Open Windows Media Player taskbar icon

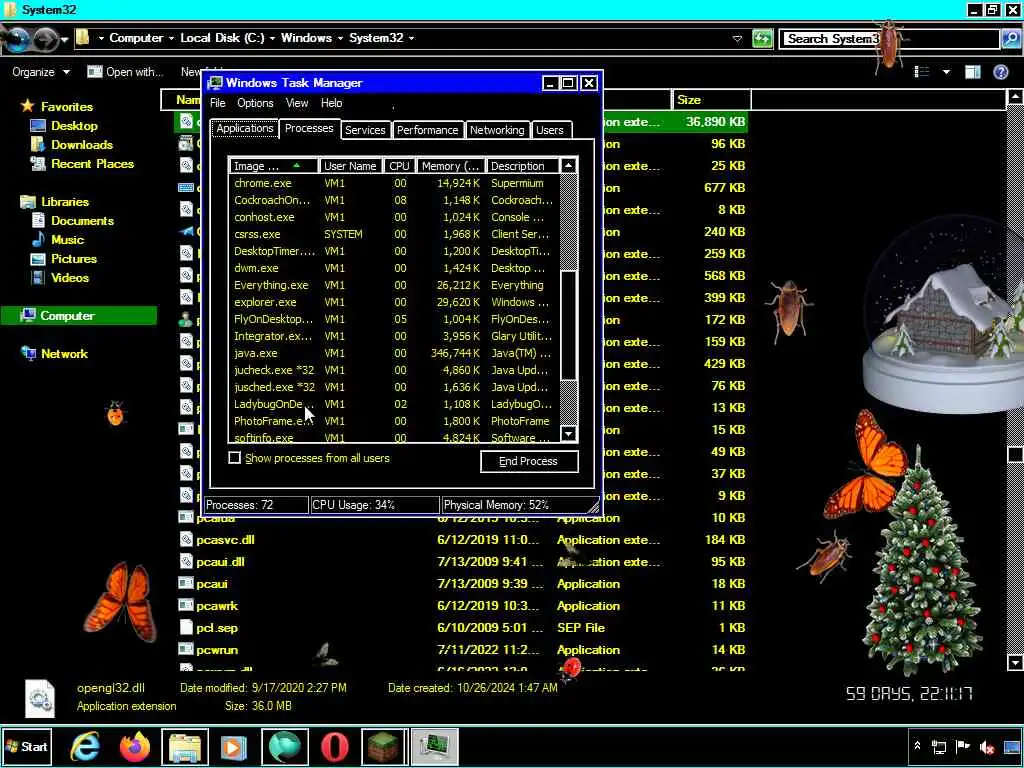(234, 746)
